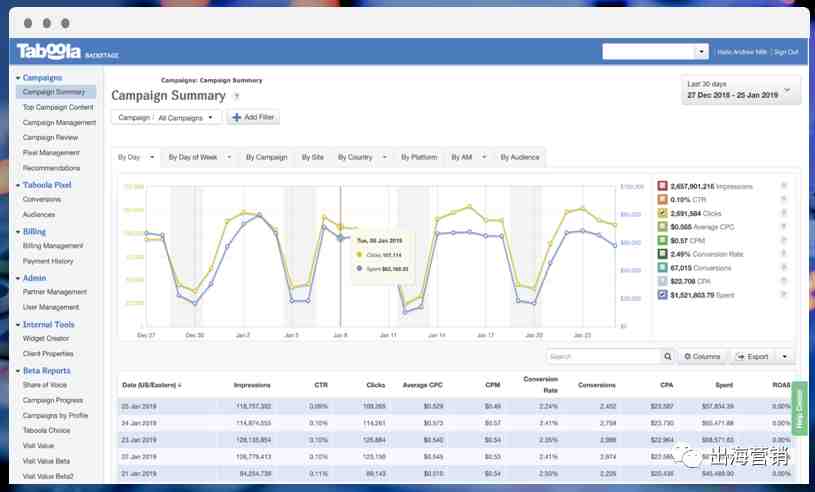Switch to the By Site tab
The width and height of the screenshot is (815, 492).
tap(313, 157)
